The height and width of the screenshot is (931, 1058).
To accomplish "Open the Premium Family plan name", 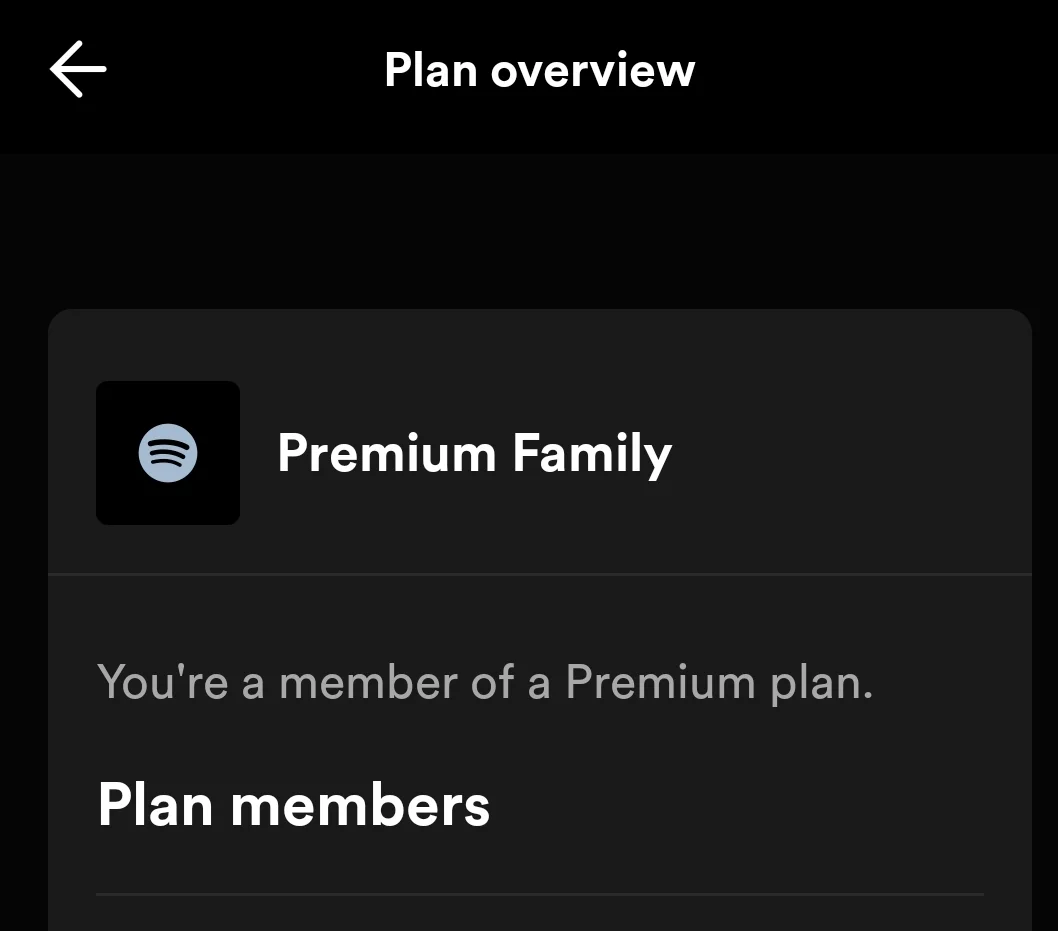I will (x=474, y=454).
